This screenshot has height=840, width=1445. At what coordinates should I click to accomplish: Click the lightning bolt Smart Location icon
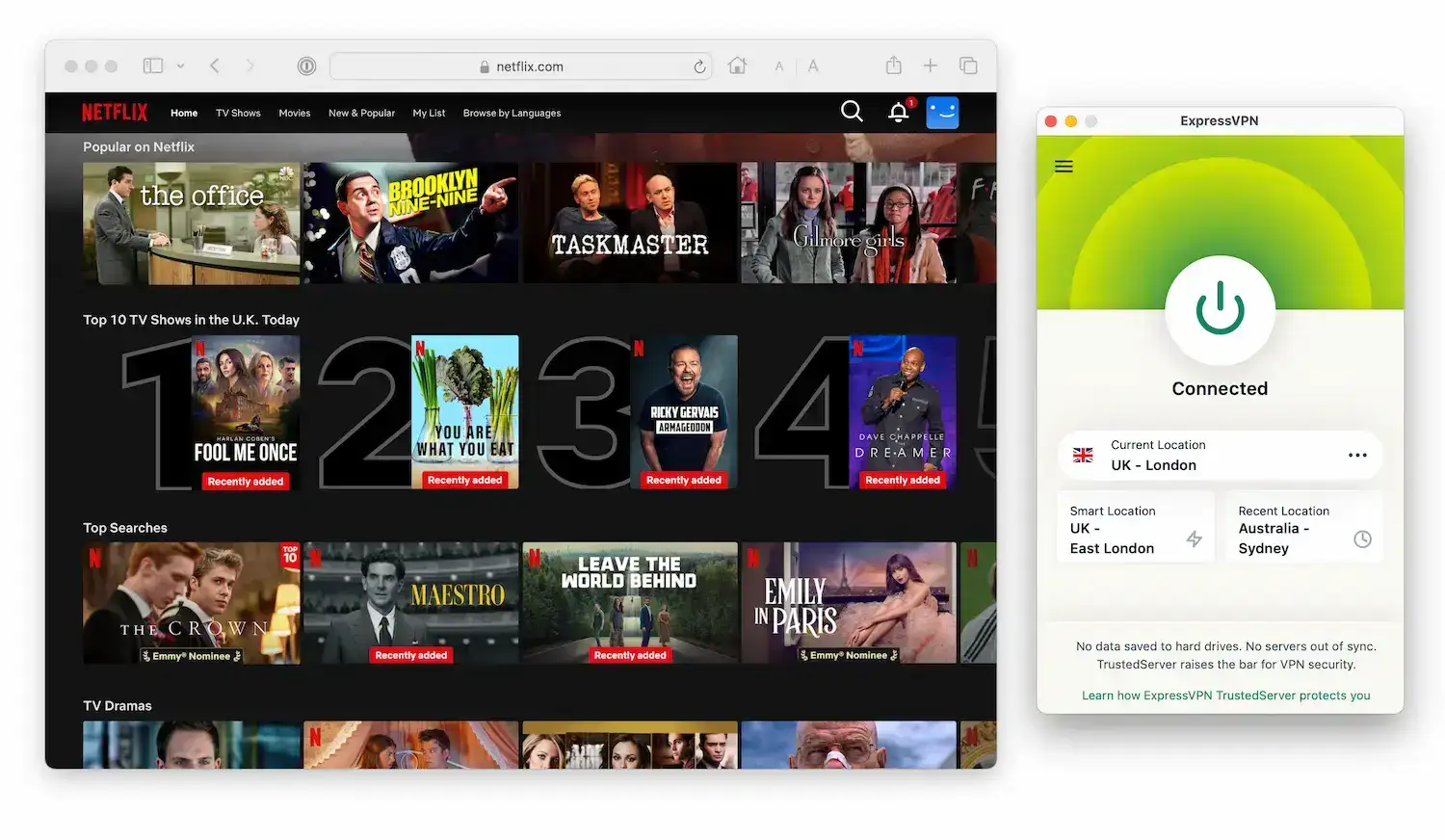pyautogui.click(x=1194, y=539)
